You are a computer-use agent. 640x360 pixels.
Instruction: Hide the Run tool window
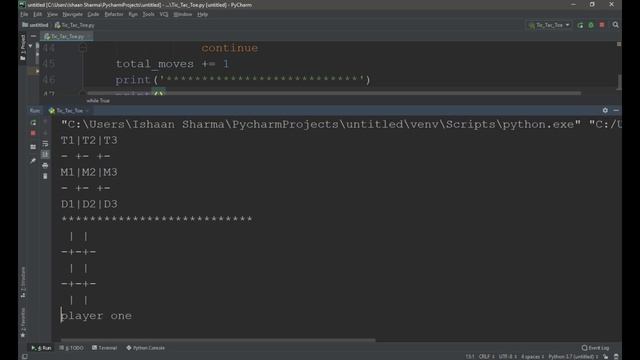(616, 110)
